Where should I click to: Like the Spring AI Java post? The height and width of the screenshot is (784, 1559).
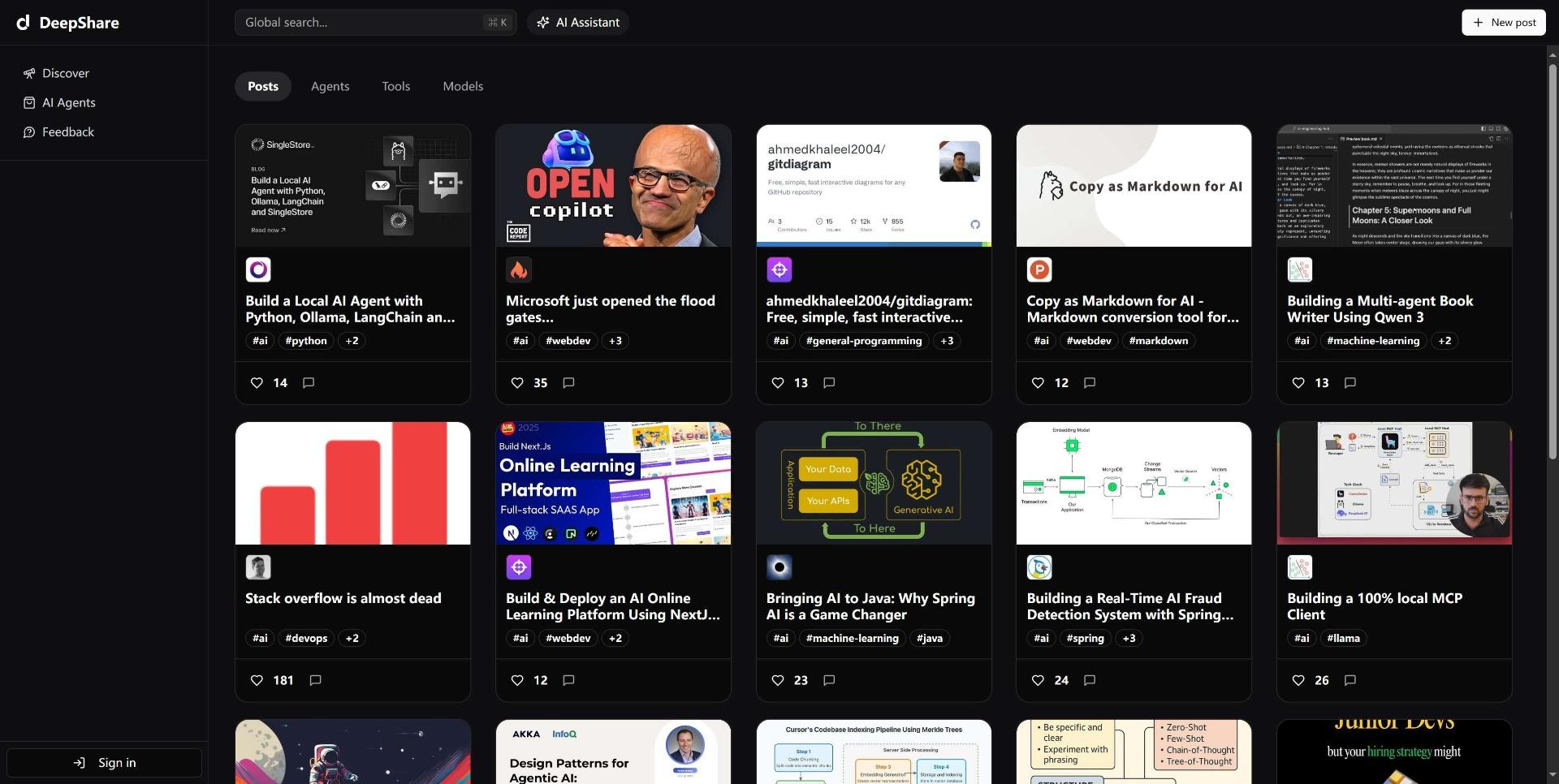[x=778, y=680]
